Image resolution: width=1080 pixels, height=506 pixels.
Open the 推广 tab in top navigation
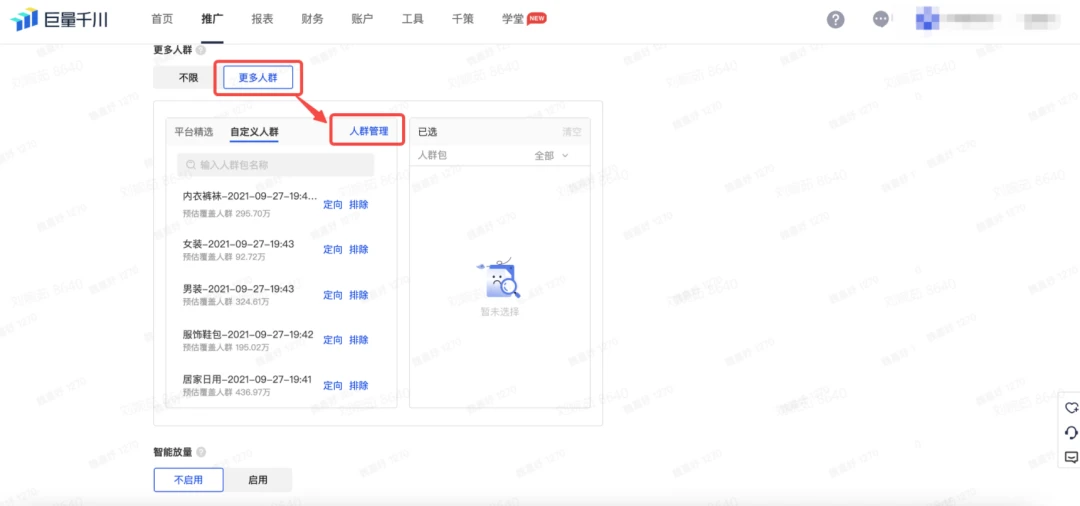pos(212,19)
